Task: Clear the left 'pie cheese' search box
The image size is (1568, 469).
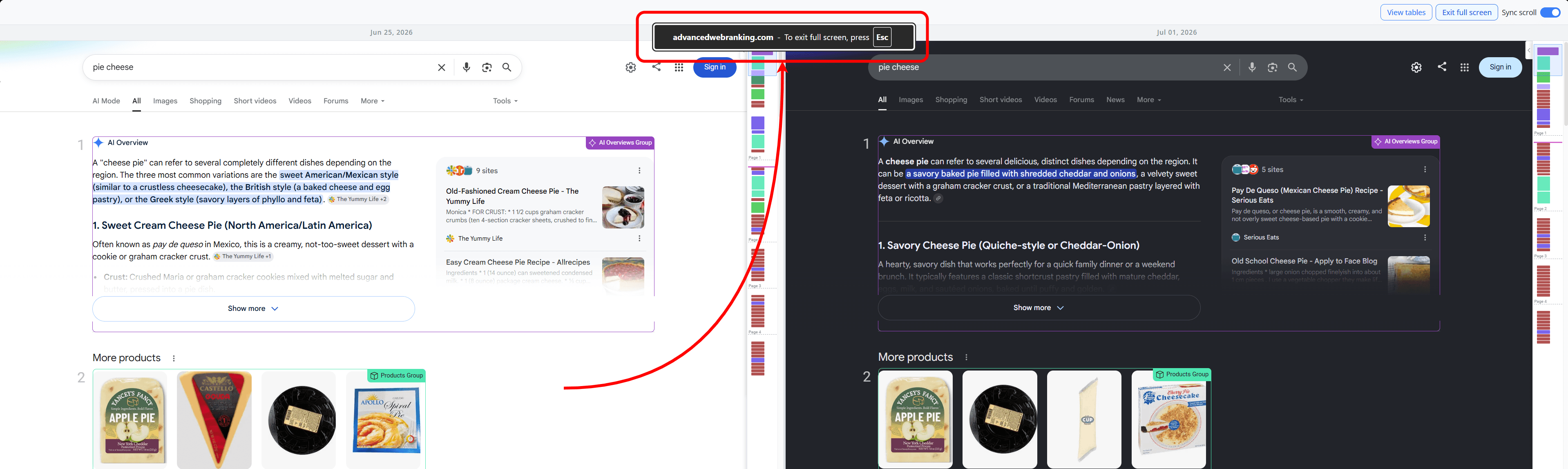Action: click(x=441, y=67)
